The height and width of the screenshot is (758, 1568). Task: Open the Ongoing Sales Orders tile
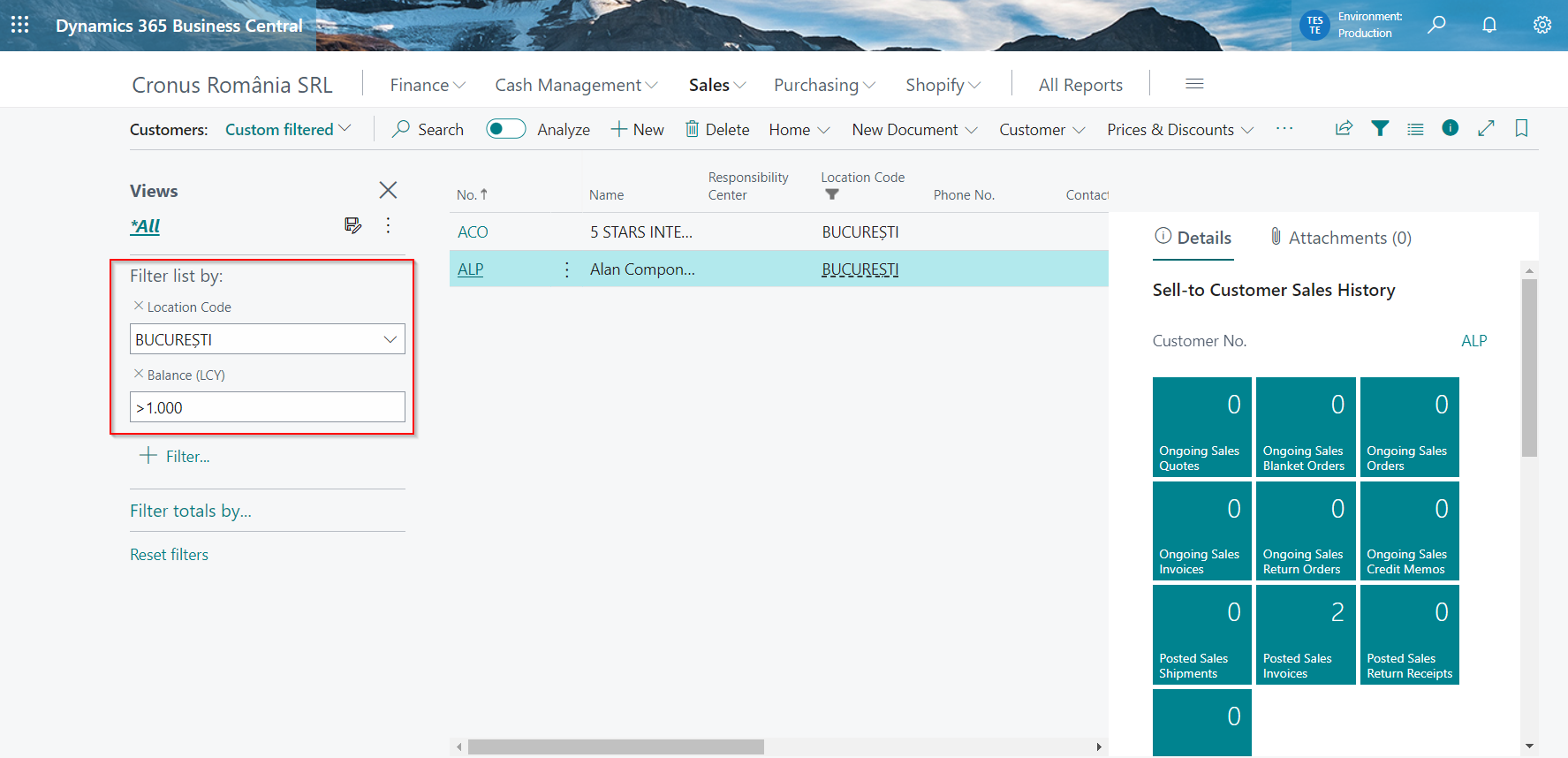(x=1410, y=427)
